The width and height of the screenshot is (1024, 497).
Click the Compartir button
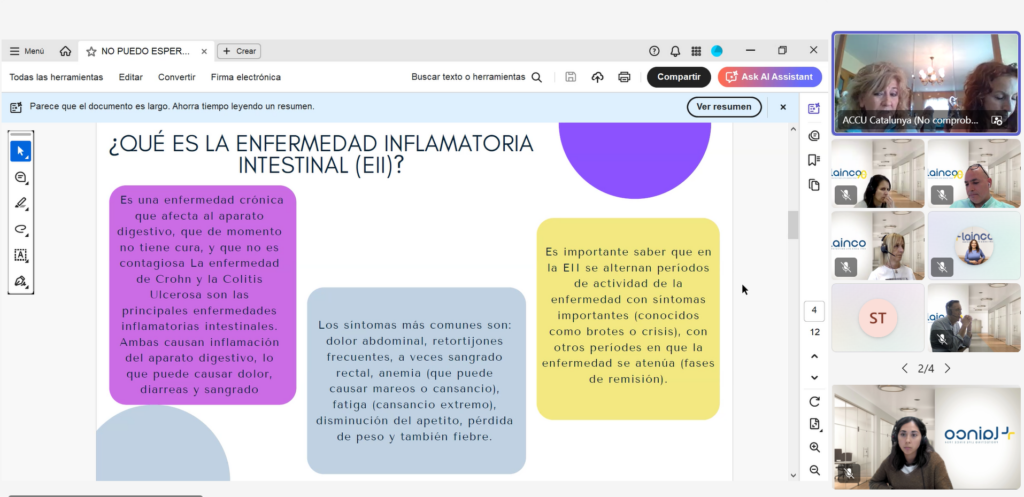tap(679, 77)
